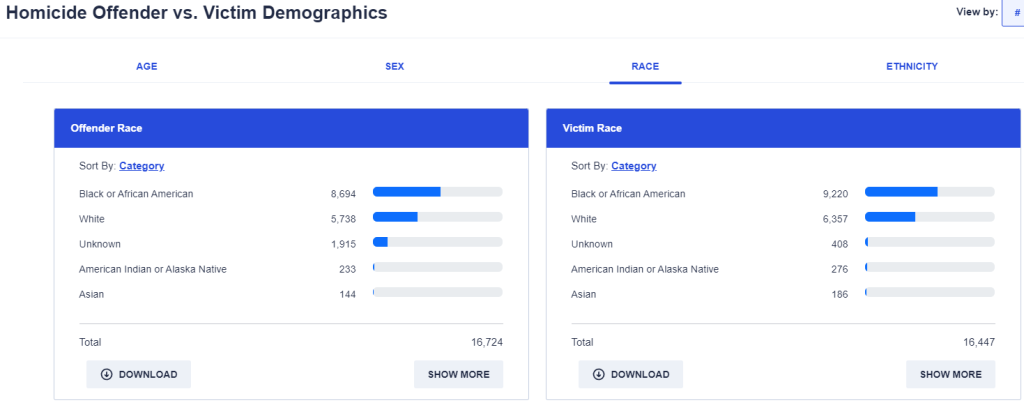The height and width of the screenshot is (405, 1024).
Task: Click the Asian row label in Victim Race
Action: (x=584, y=294)
